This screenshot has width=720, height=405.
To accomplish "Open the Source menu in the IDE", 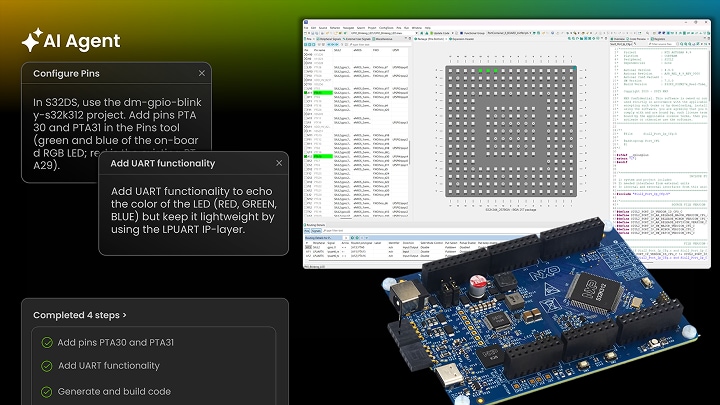I will pyautogui.click(x=323, y=28).
